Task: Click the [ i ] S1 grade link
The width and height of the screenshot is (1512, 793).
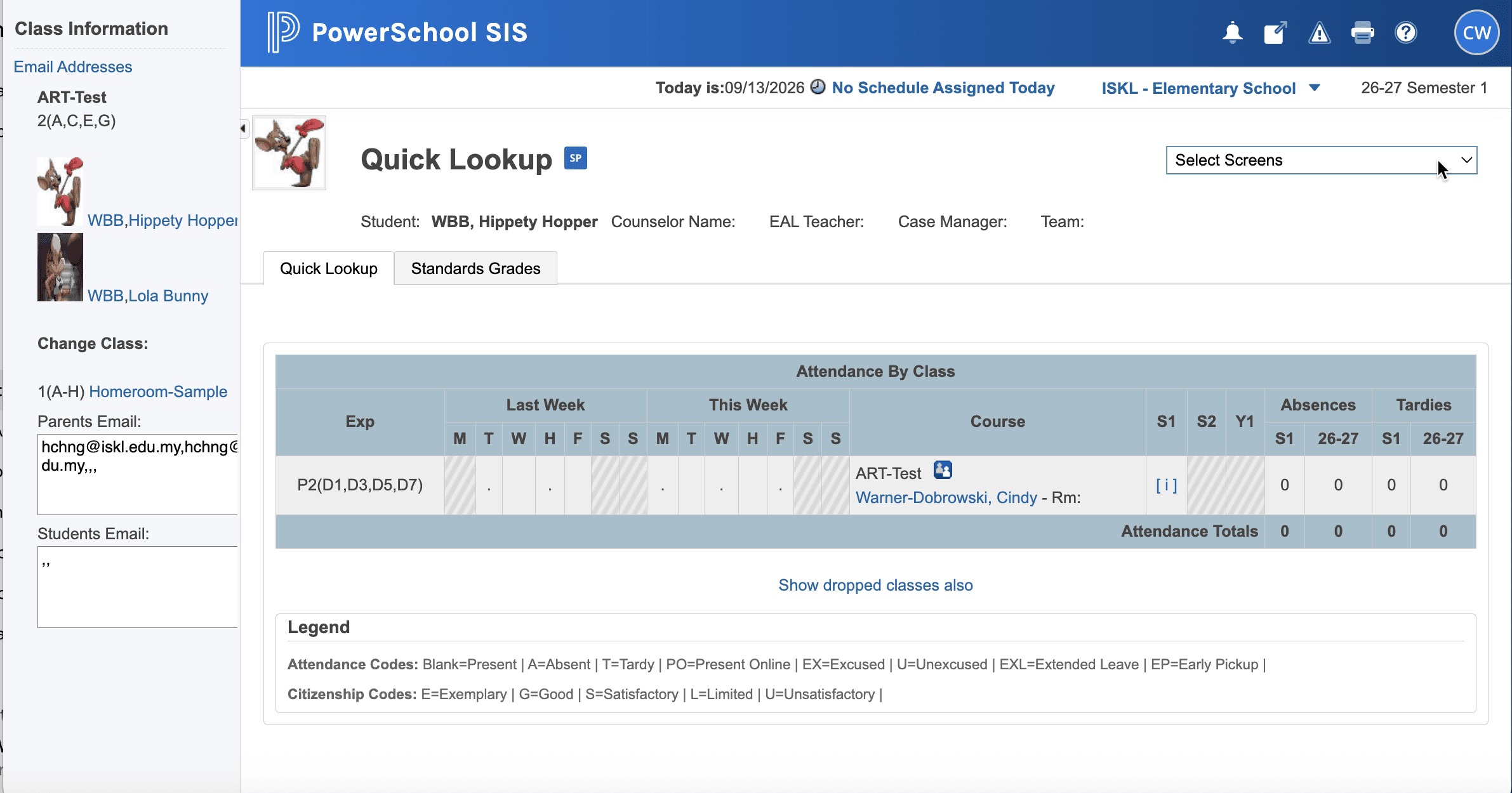Action: pos(1166,485)
